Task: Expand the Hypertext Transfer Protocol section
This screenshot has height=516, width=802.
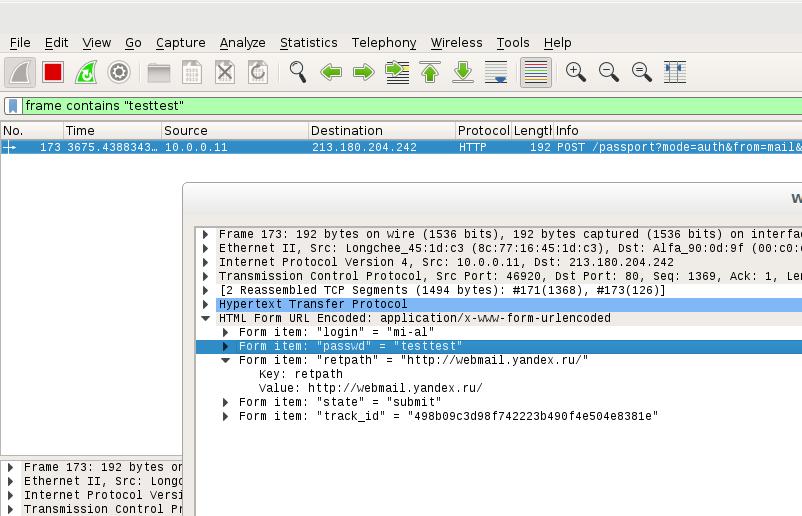Action: (x=206, y=304)
